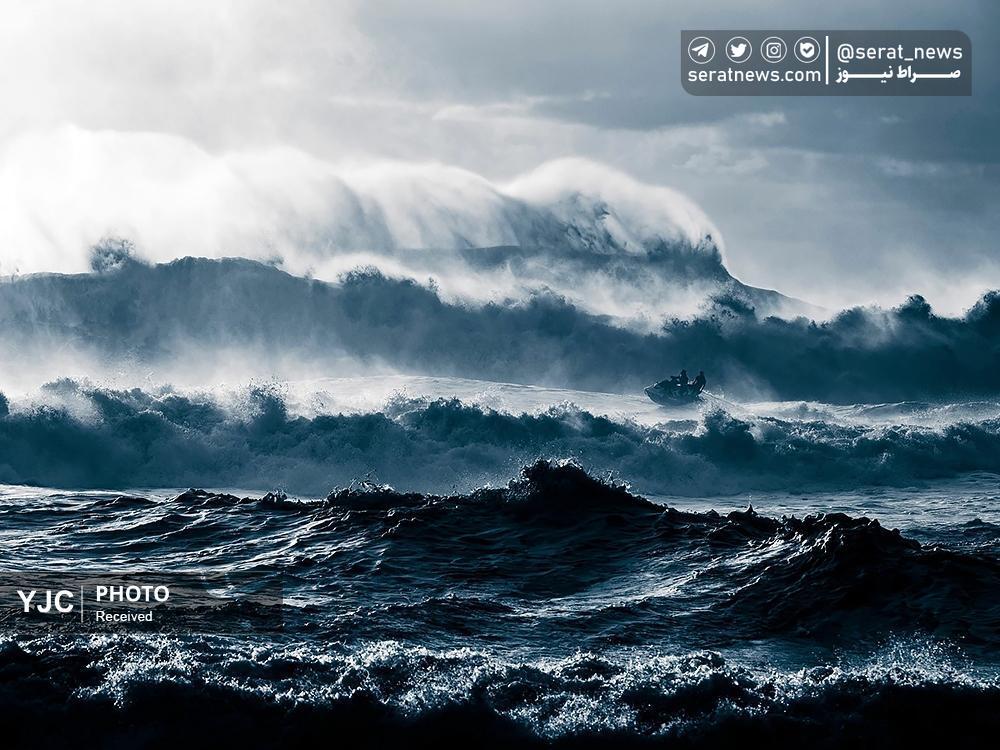Image resolution: width=1000 pixels, height=750 pixels.
Task: Click the divider between YJC and PHOTO
Action: pos(82,603)
